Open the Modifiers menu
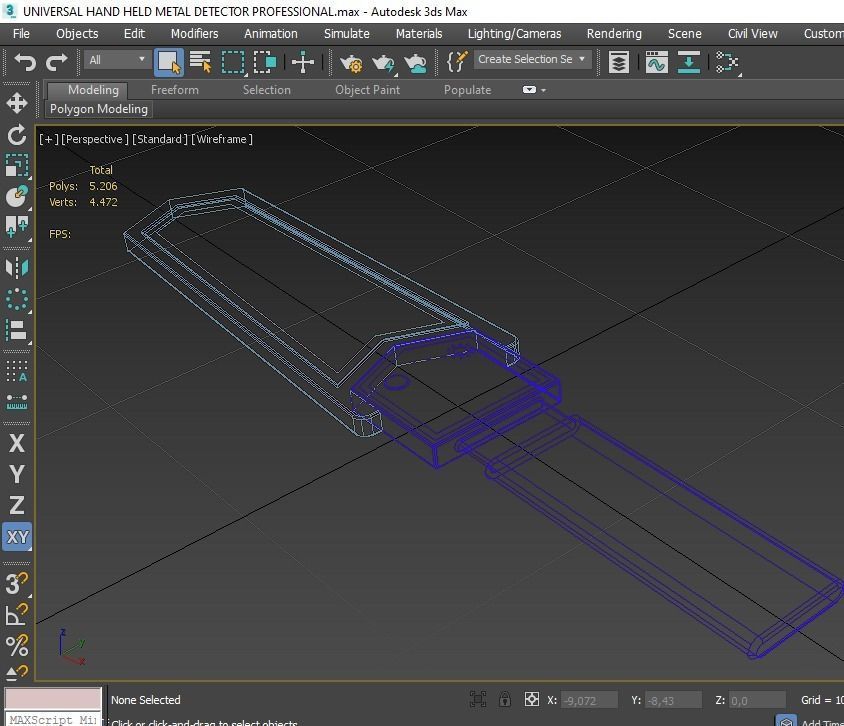The image size is (844, 726). pos(194,34)
